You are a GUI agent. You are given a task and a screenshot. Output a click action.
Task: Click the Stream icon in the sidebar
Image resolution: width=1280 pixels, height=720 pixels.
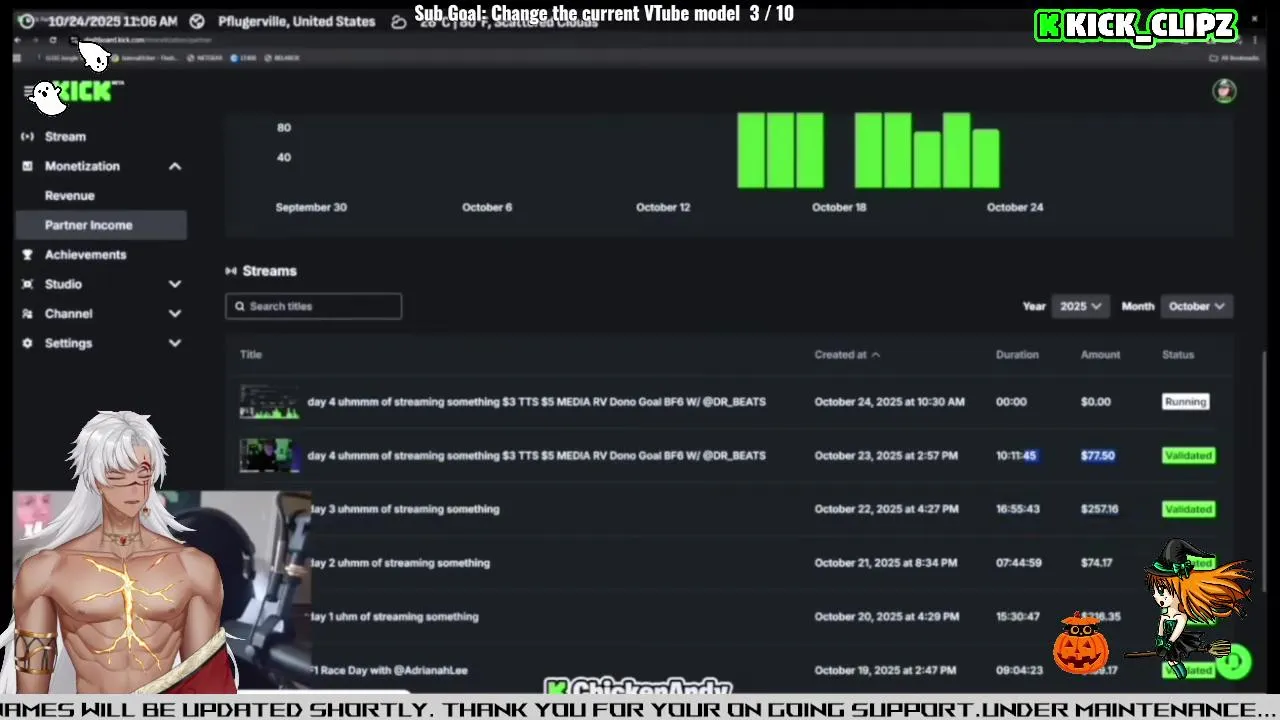pos(27,136)
